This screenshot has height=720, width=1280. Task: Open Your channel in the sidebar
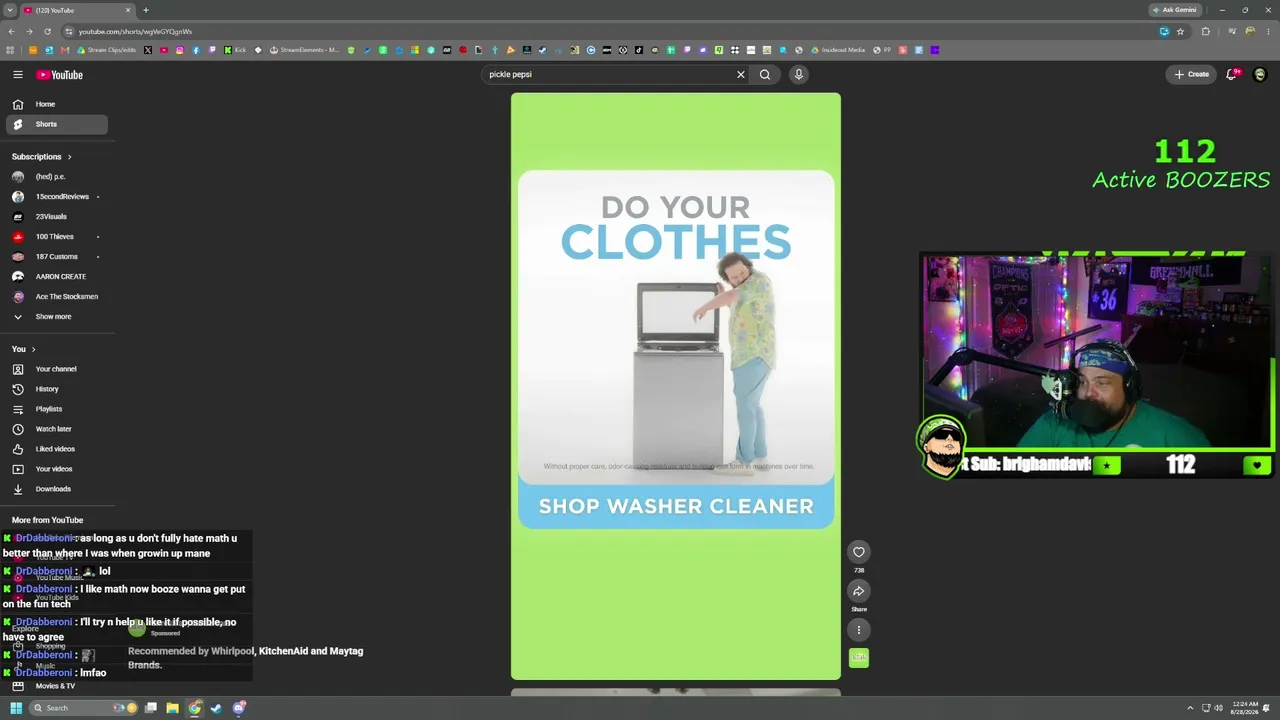click(56, 369)
